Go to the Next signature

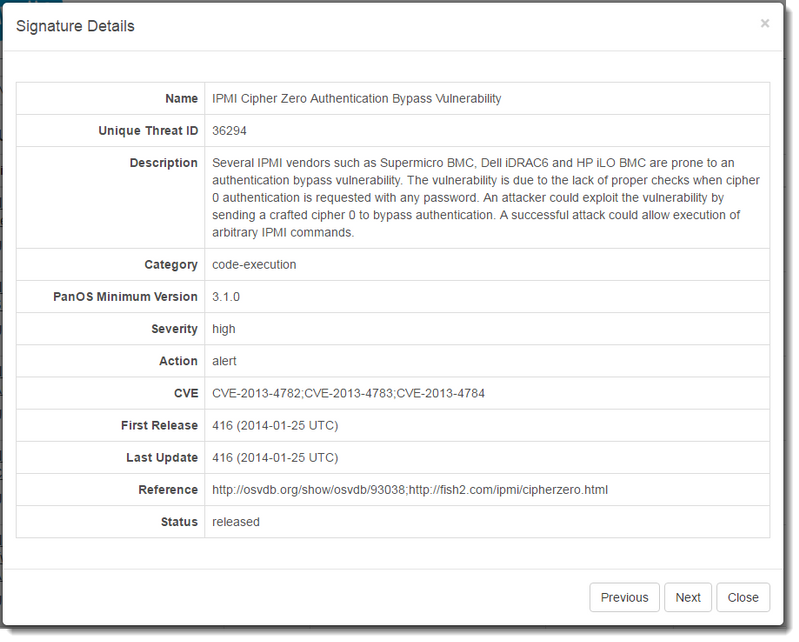tap(688, 597)
